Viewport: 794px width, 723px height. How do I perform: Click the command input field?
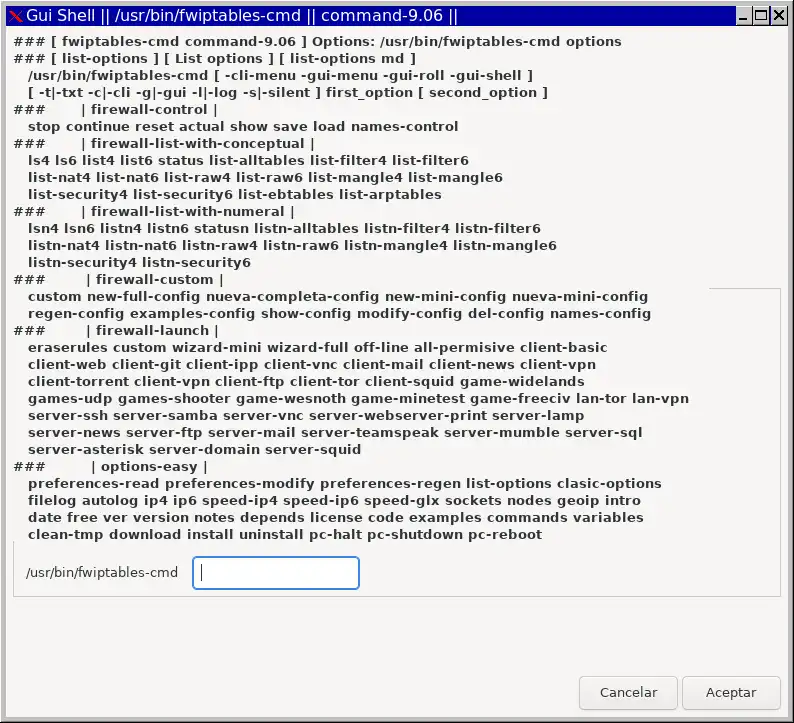point(276,573)
